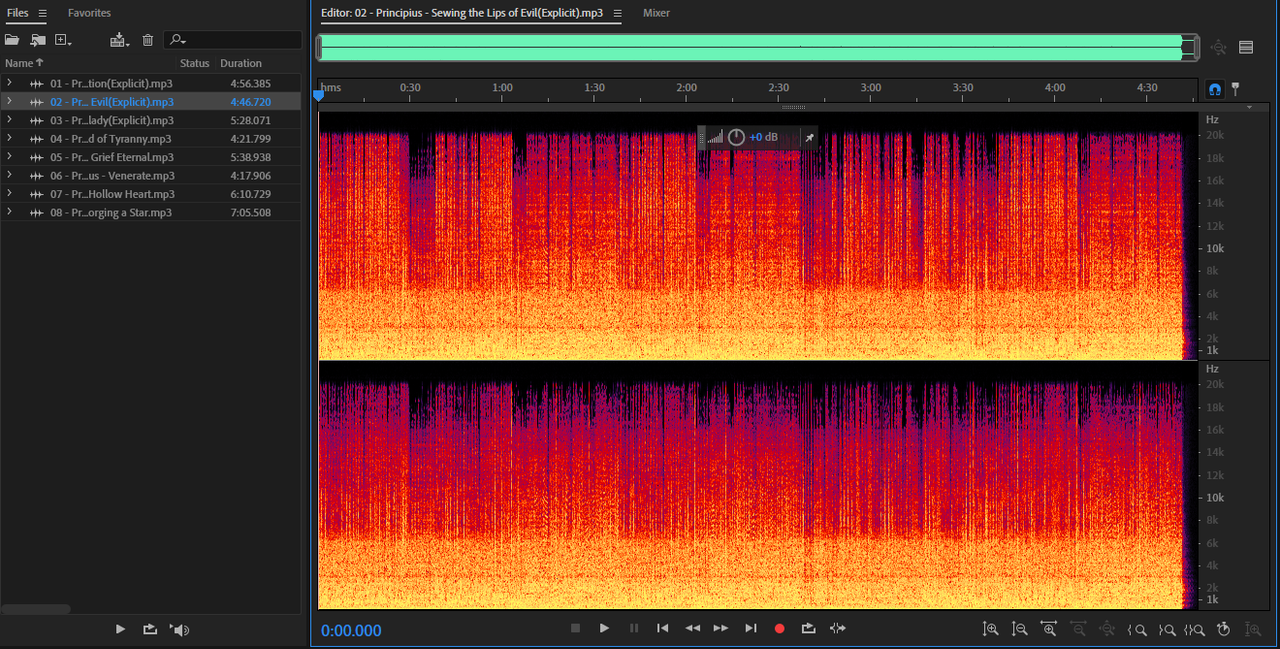1280x649 pixels.
Task: Click the Open File folder icon
Action: pos(12,40)
